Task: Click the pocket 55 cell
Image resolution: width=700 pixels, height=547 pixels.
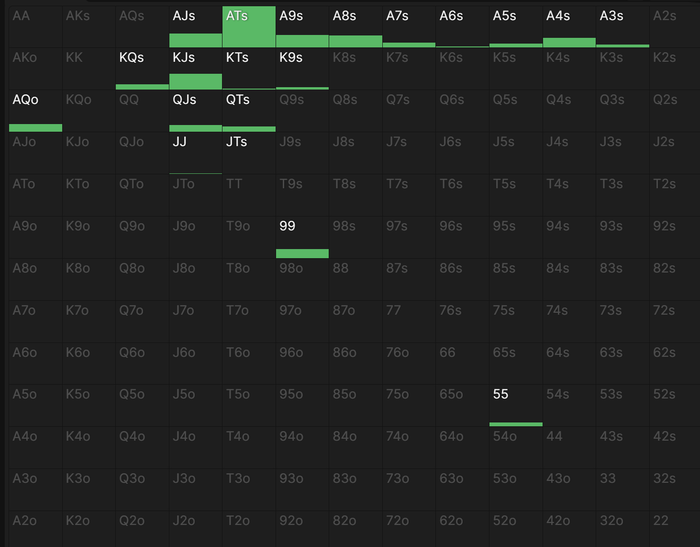Action: click(x=516, y=405)
